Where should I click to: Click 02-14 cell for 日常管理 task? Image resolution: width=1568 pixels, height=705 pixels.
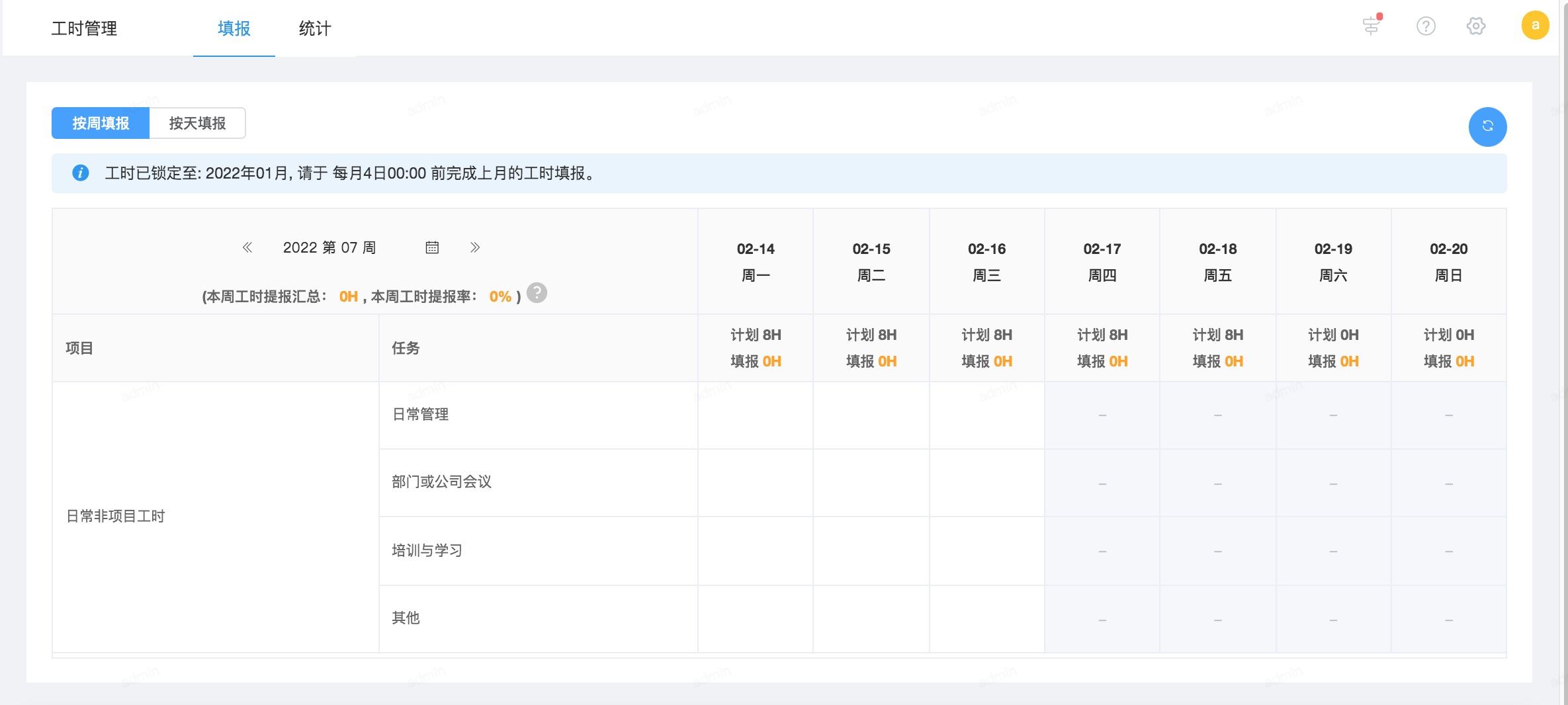(756, 415)
